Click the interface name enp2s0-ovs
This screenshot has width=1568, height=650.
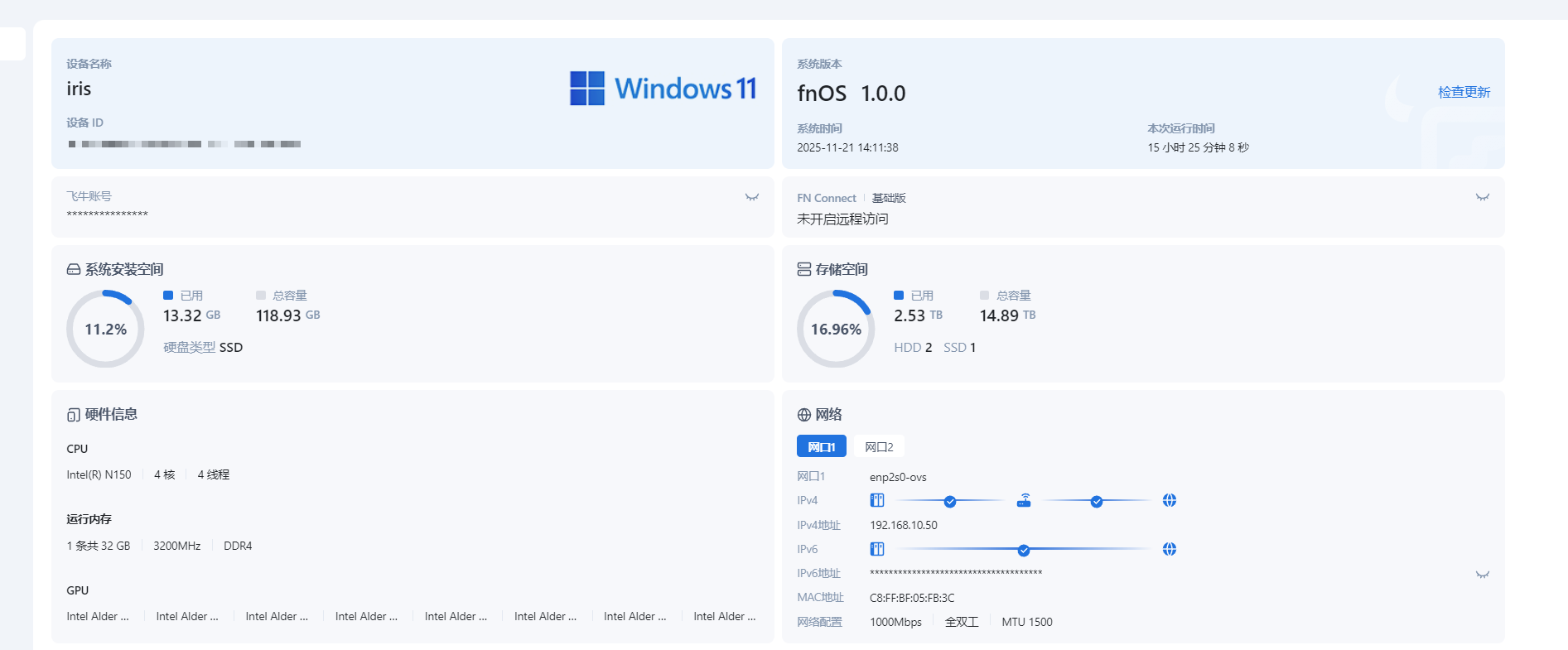tap(898, 477)
